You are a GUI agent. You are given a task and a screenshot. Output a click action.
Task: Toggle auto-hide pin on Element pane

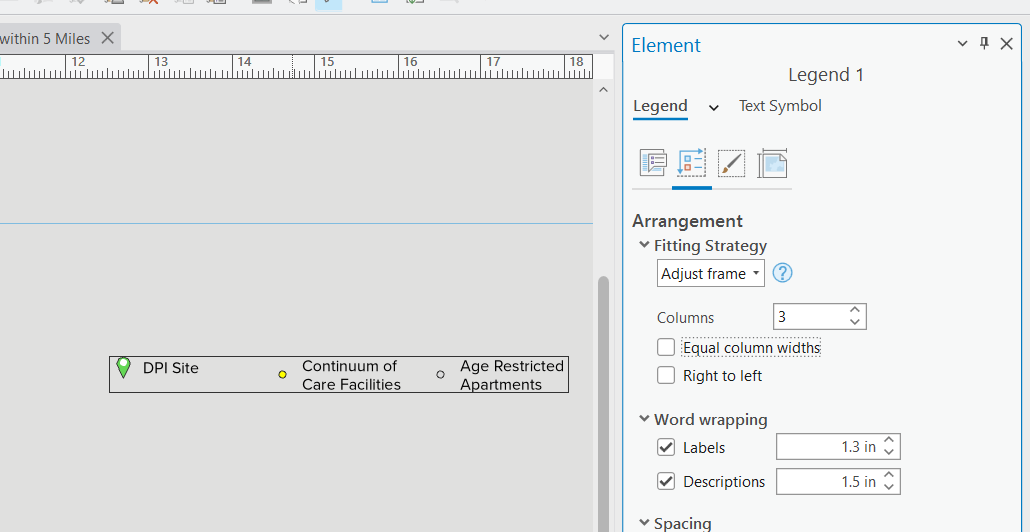(984, 43)
